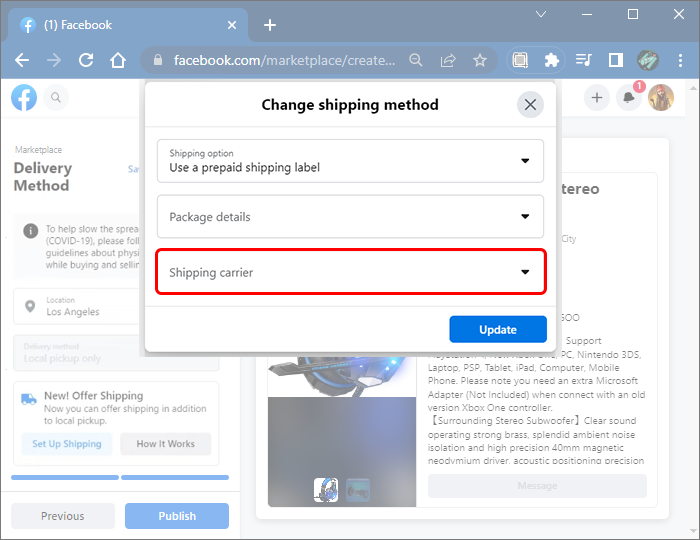Viewport: 700px width, 540px height.
Task: Click the Message button in preview
Action: pyautogui.click(x=537, y=486)
